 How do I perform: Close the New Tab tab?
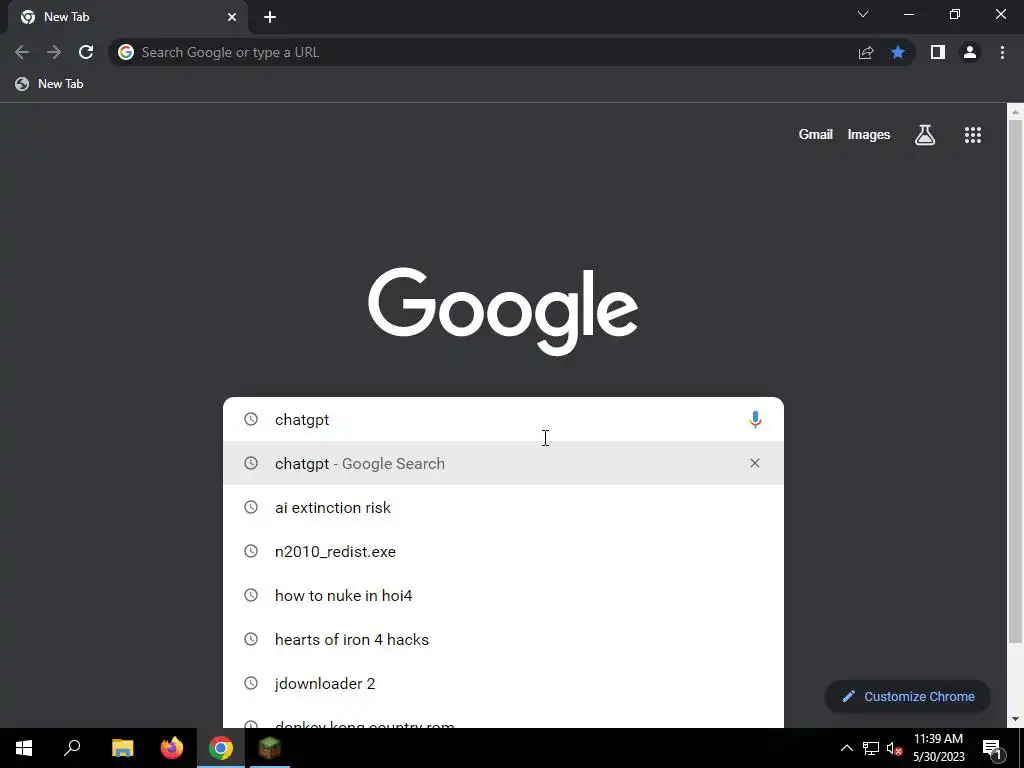(x=232, y=17)
